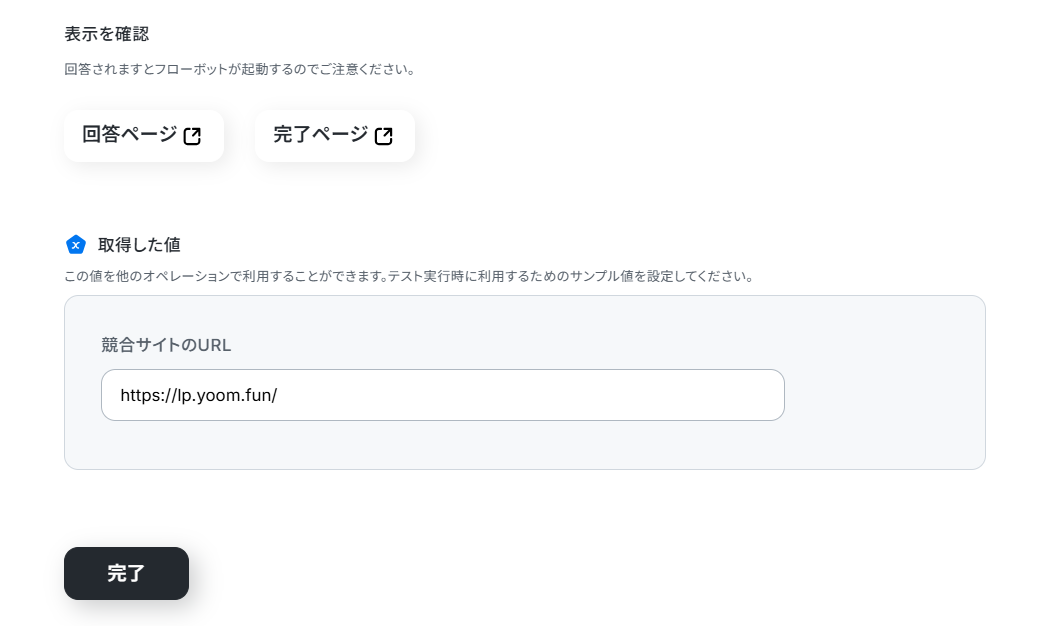Click the 回答ページ text label
The image size is (1041, 626).
(x=129, y=135)
